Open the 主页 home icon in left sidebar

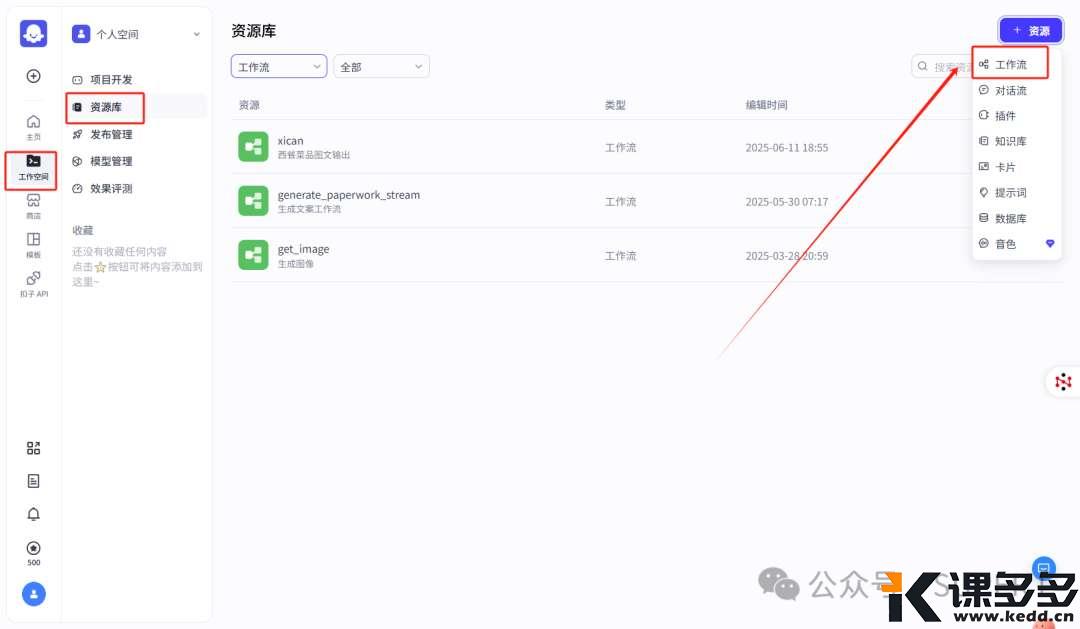pyautogui.click(x=33, y=122)
